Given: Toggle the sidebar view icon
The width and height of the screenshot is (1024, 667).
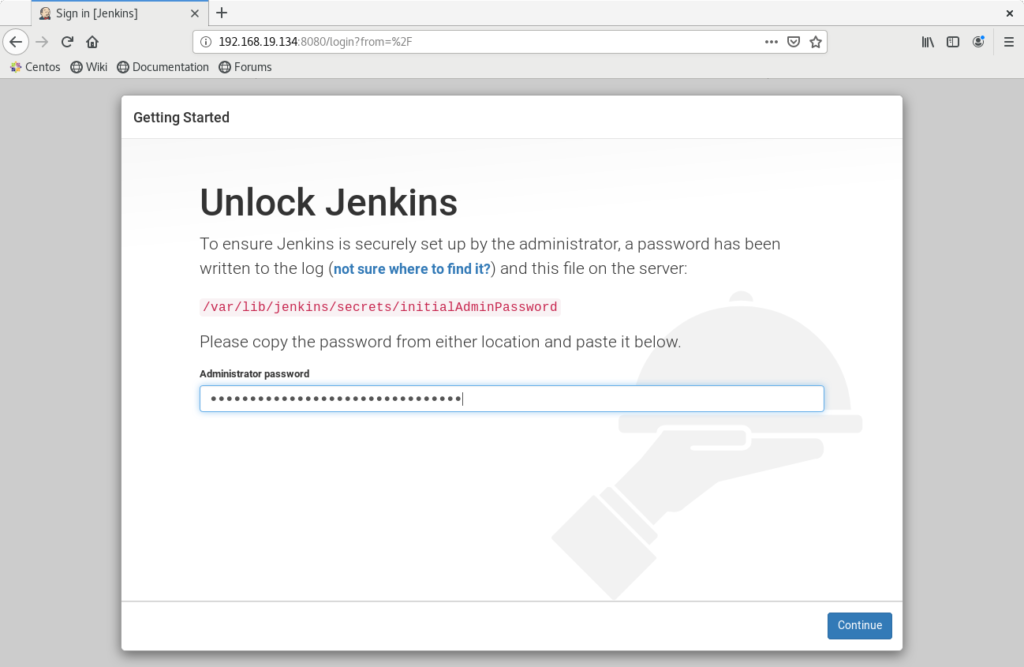Looking at the screenshot, I should coord(953,42).
